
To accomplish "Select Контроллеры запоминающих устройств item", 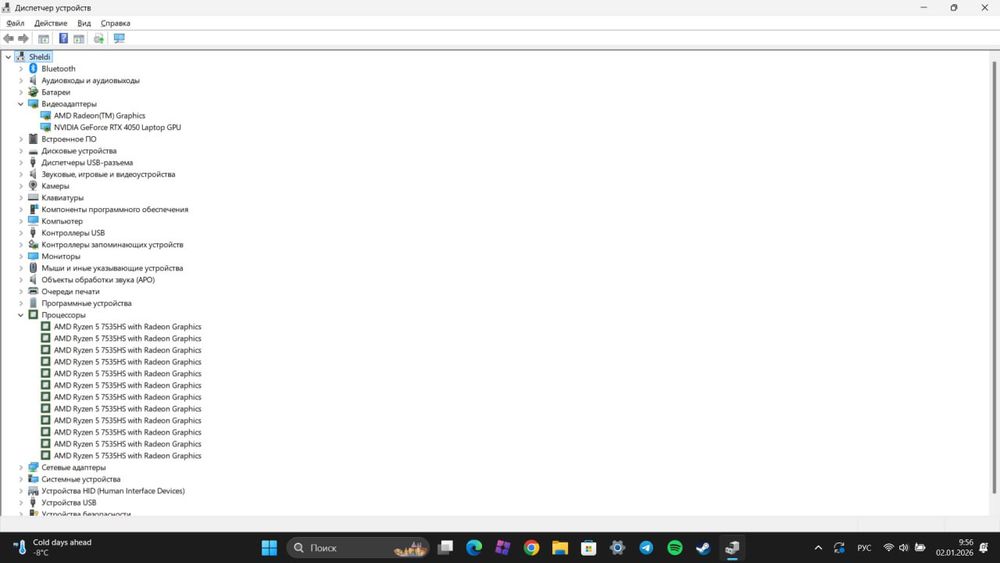I will [x=112, y=244].
